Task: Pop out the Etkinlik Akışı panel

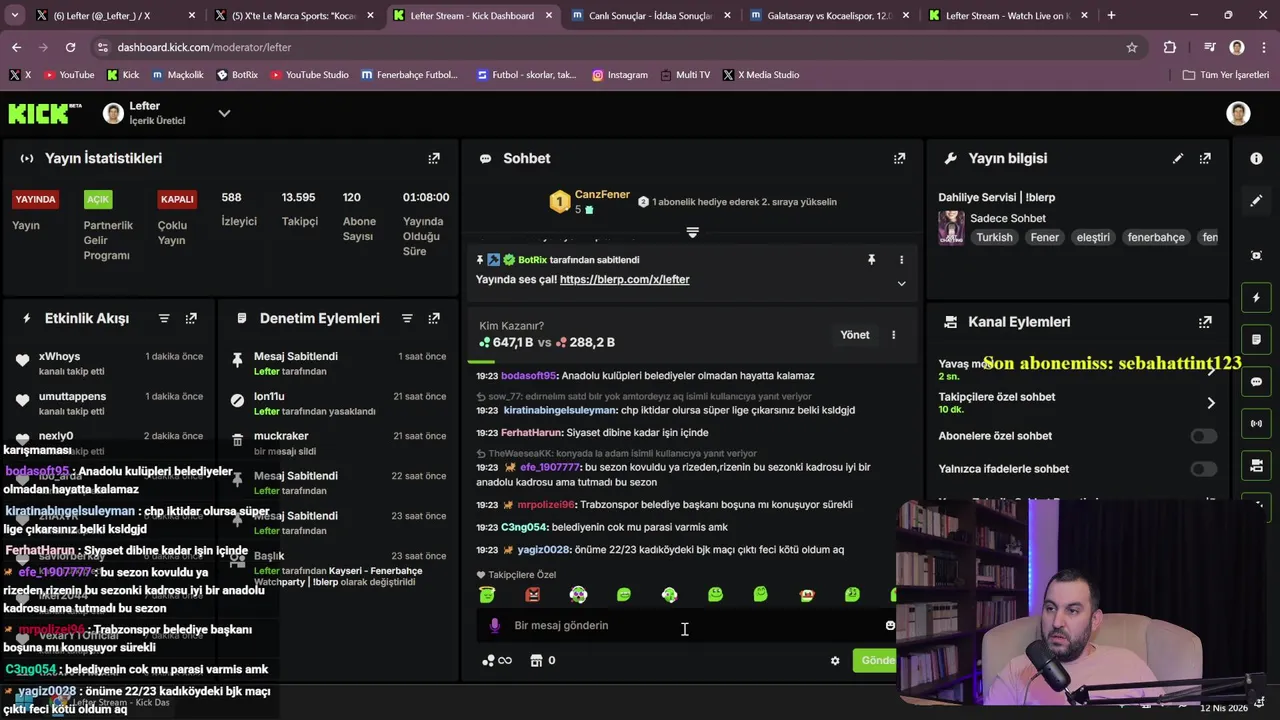Action: pos(191,318)
